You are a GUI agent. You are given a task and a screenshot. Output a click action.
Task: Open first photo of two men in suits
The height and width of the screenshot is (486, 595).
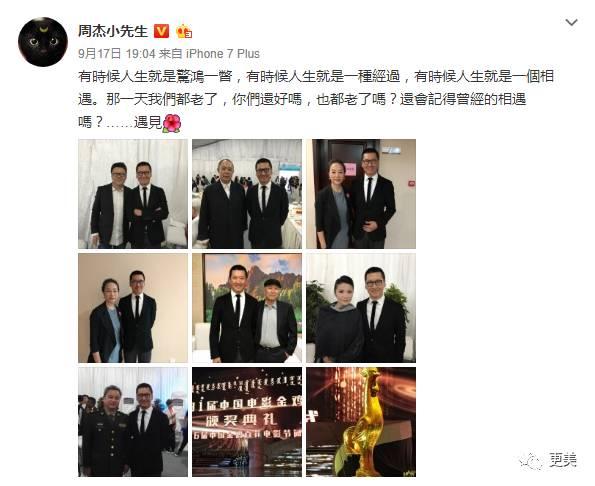(133, 194)
